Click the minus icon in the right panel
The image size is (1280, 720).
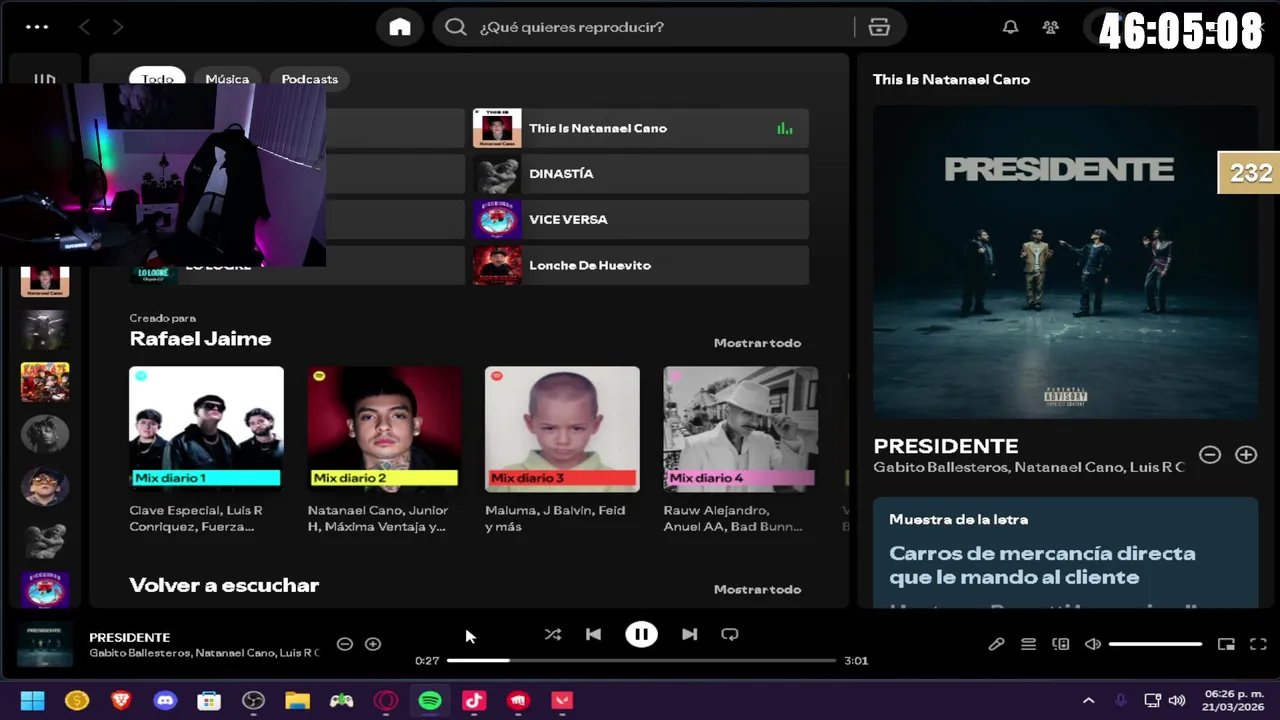1210,455
